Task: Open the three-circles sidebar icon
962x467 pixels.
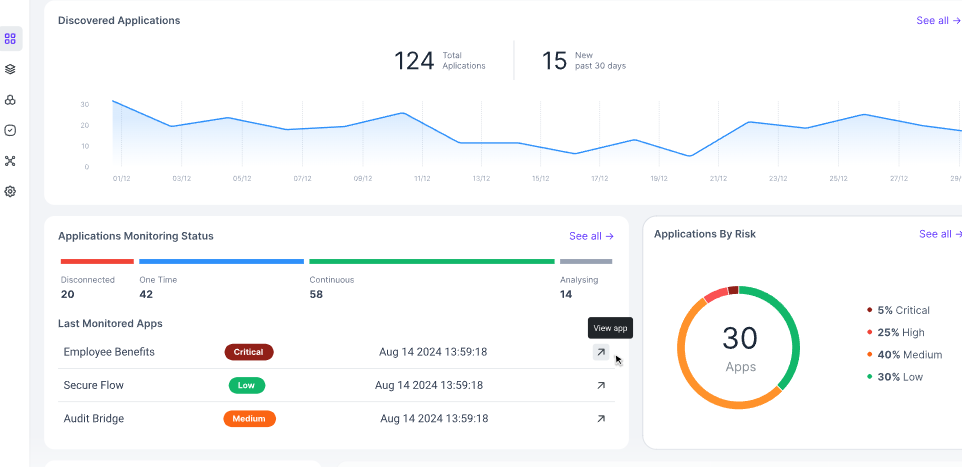Action: (10, 100)
